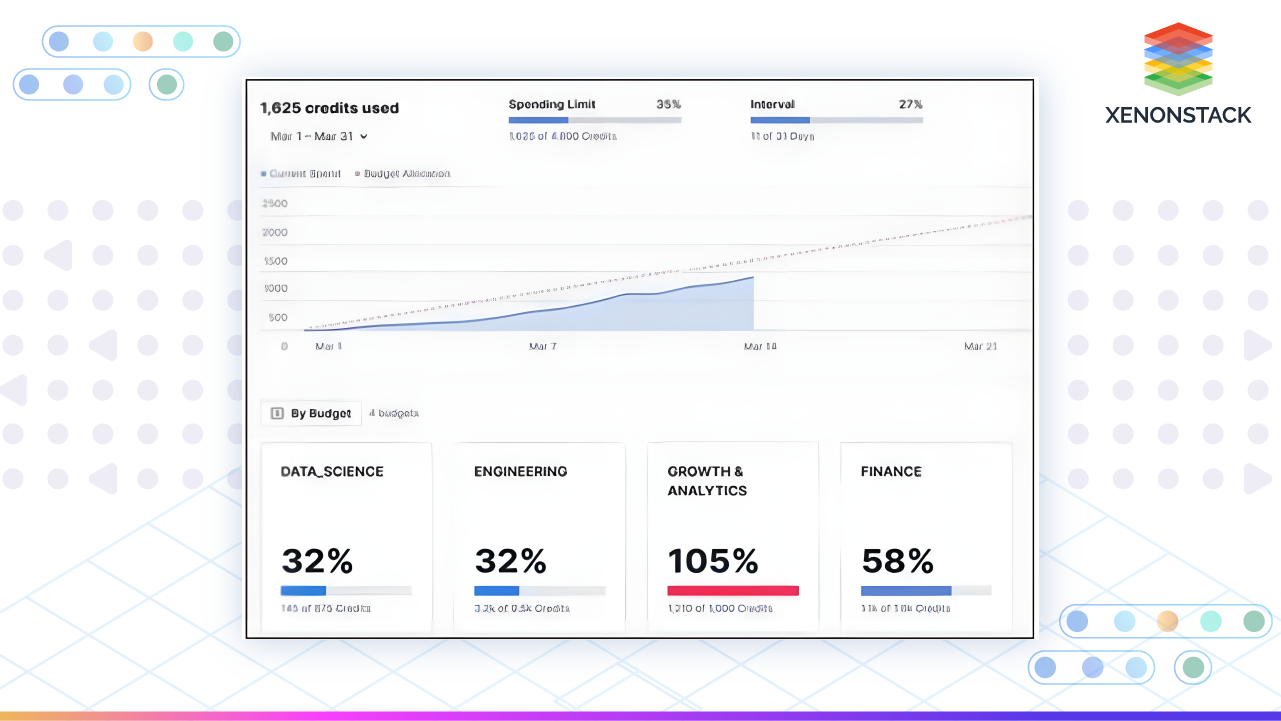
Task: Click the XenonStack stacked layers logo
Action: 1178,58
